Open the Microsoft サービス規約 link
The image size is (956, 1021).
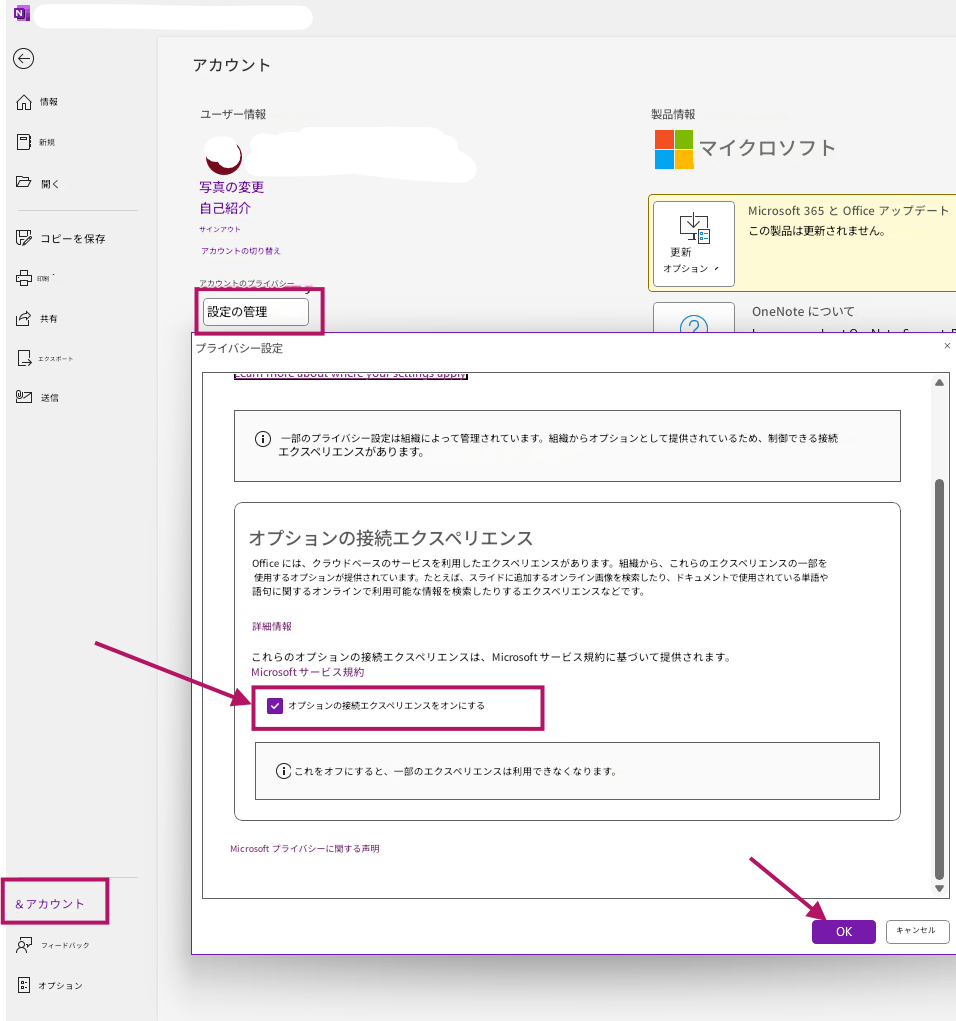point(307,672)
